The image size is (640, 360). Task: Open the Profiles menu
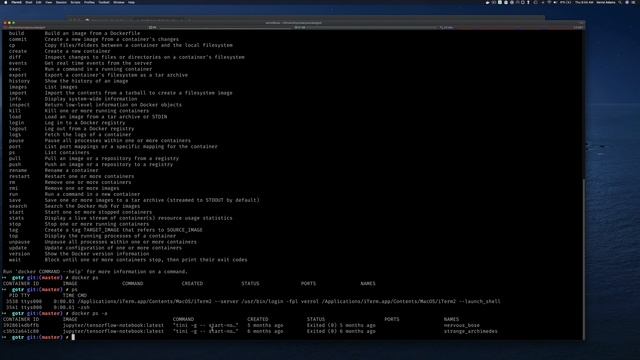coord(89,2)
